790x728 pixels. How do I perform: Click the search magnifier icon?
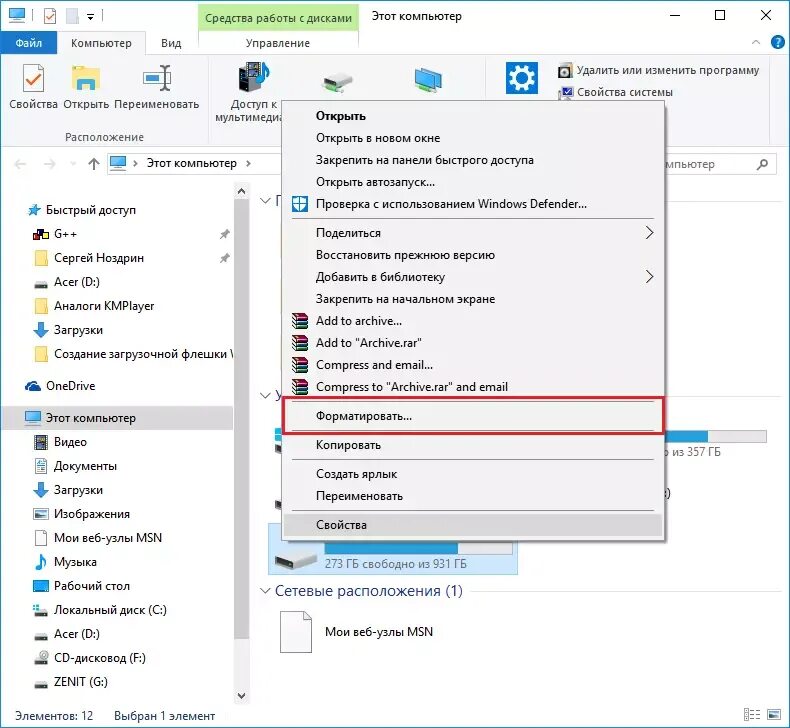pyautogui.click(x=763, y=164)
